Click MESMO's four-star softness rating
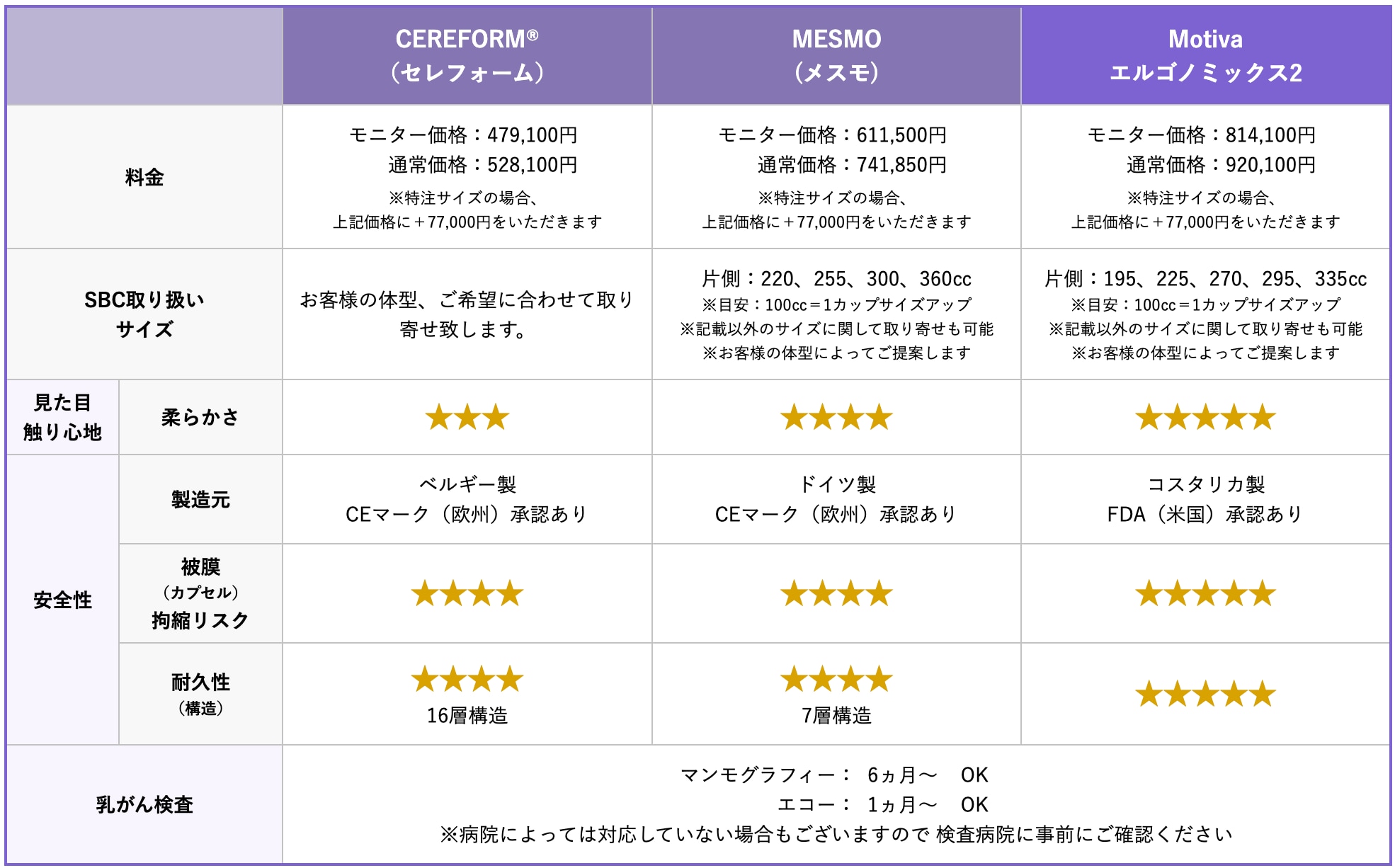Image resolution: width=1395 pixels, height=868 pixels. pyautogui.click(x=836, y=417)
